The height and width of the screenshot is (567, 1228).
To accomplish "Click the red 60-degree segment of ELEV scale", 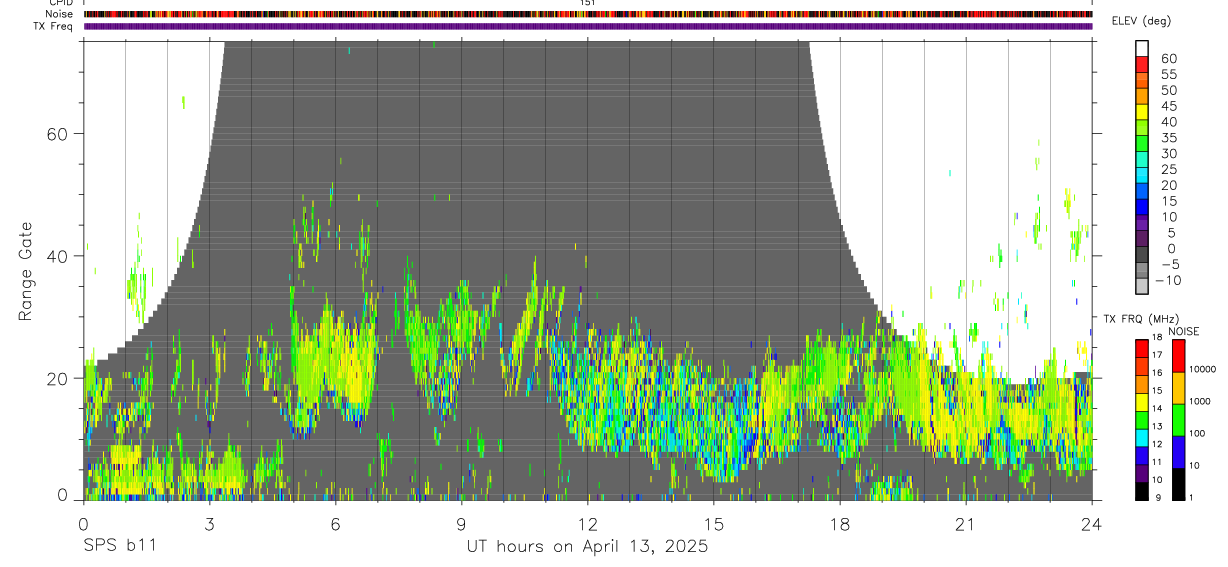I will (x=1143, y=63).
